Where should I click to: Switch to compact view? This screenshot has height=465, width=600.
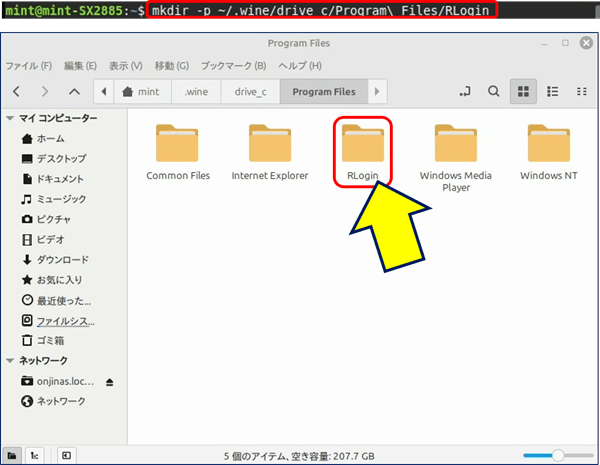coord(581,91)
